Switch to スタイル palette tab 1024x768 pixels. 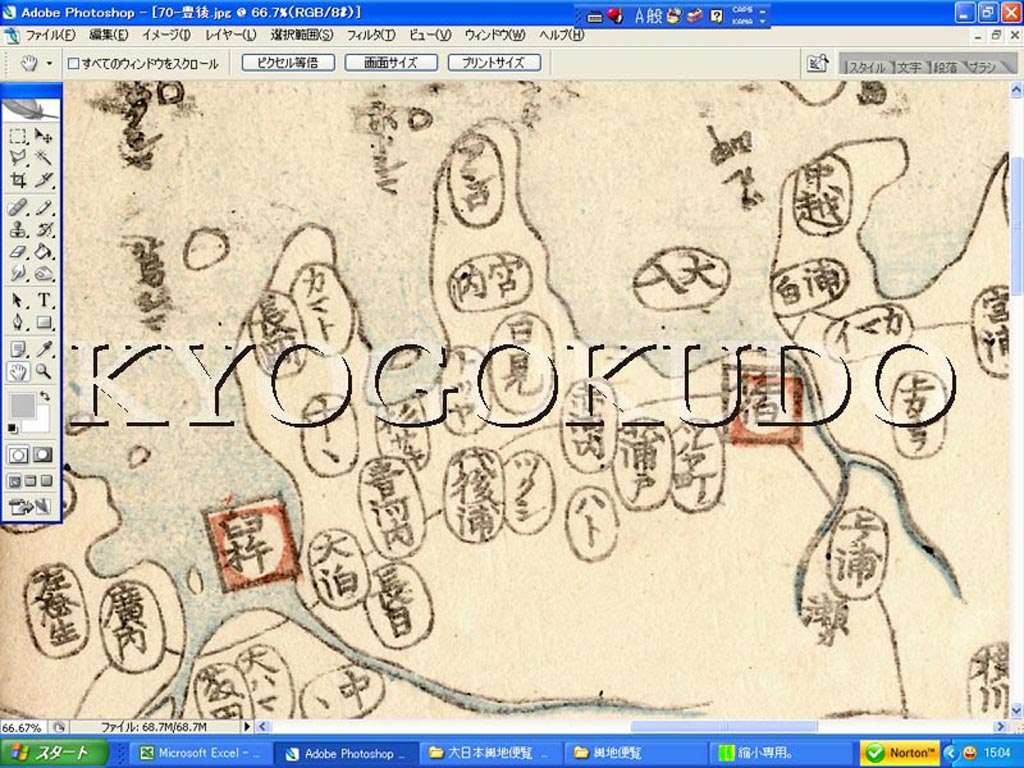pos(866,67)
